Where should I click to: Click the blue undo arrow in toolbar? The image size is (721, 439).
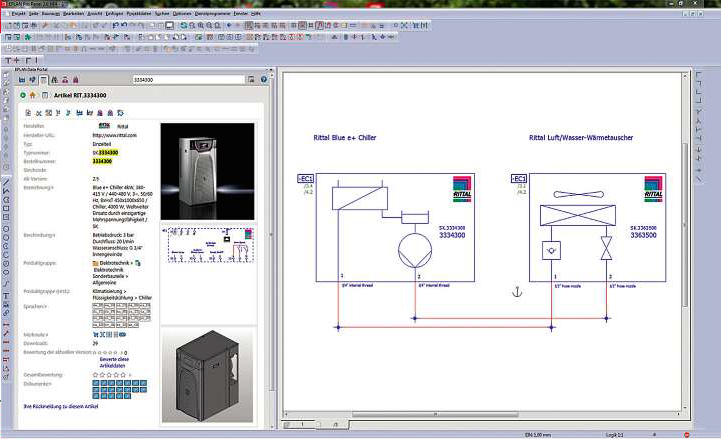(x=115, y=26)
